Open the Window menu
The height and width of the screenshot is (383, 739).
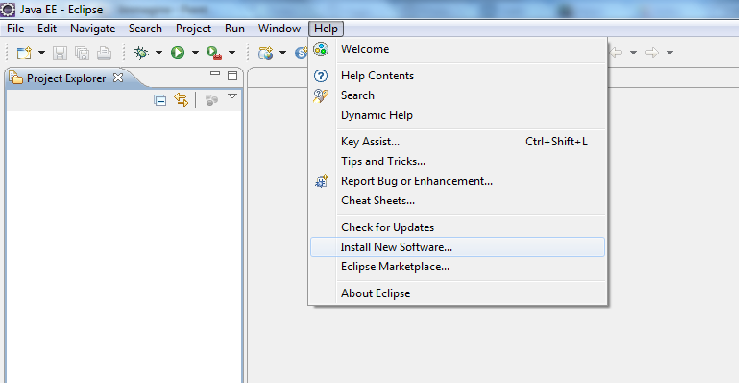click(279, 28)
